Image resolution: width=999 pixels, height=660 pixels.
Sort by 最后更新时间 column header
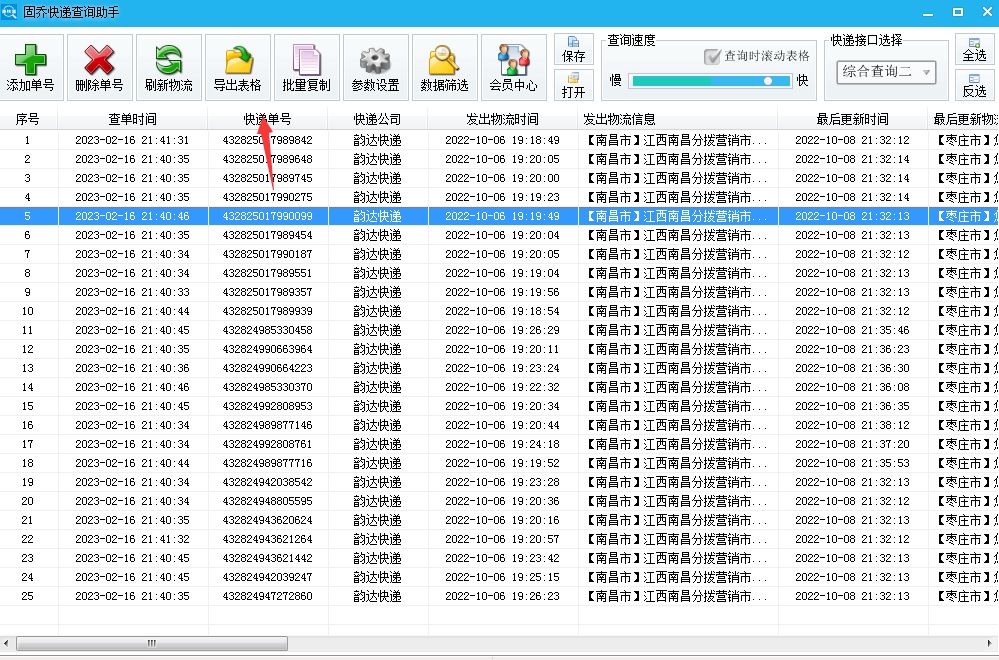tap(852, 119)
